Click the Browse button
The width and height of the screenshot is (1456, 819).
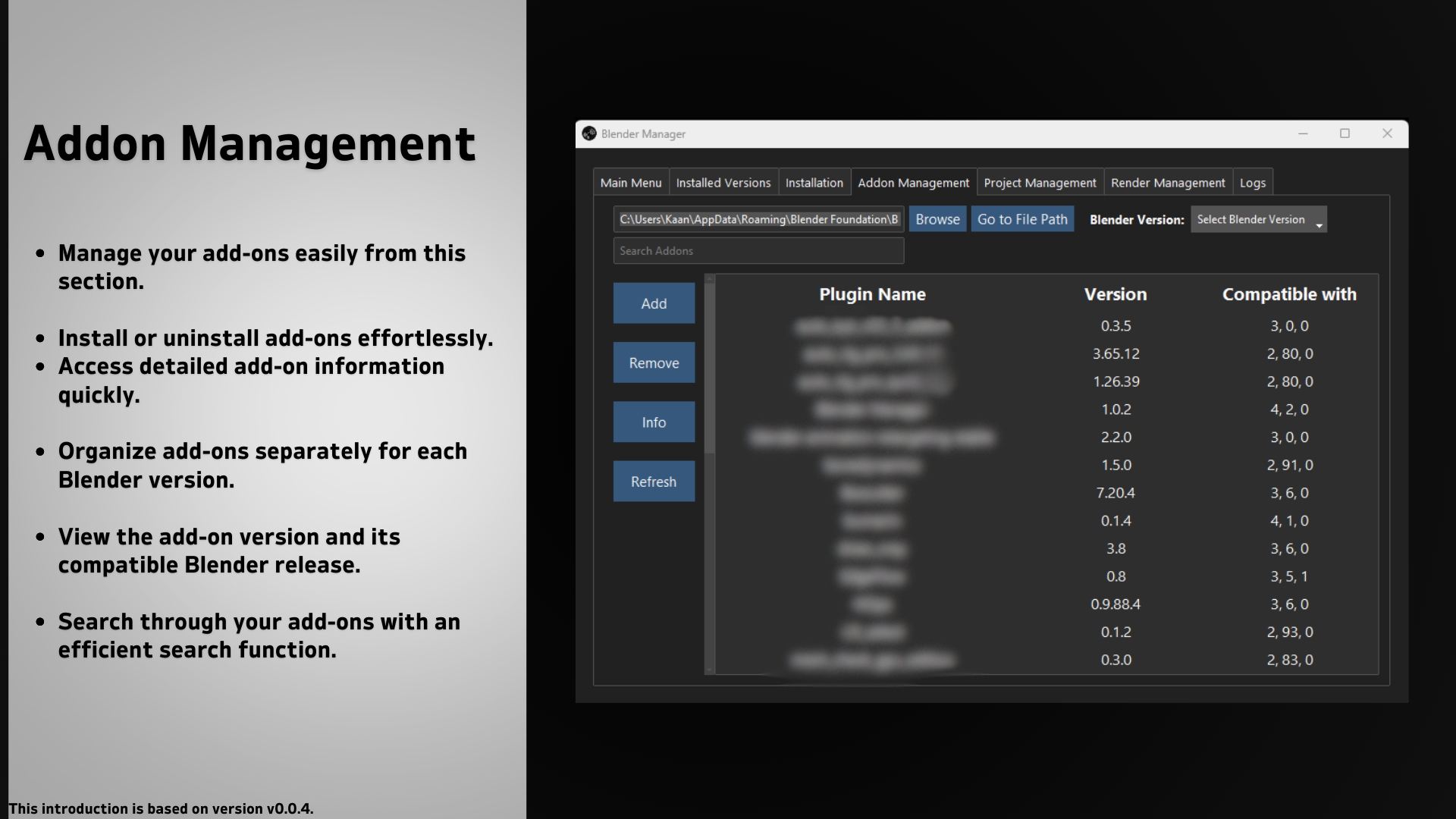pos(937,219)
